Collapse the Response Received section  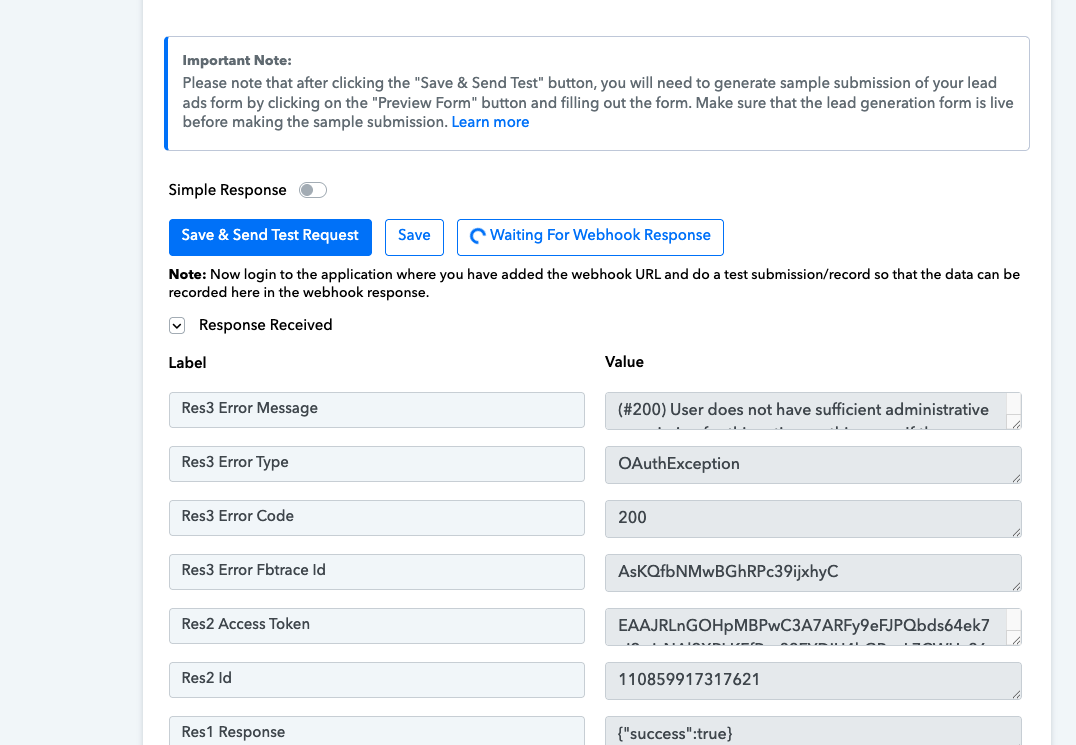[177, 325]
